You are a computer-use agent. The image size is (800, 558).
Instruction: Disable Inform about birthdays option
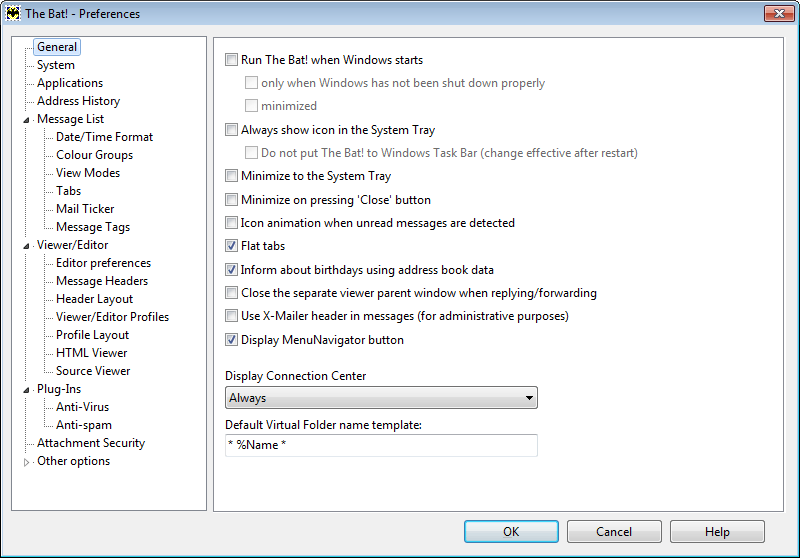[232, 269]
